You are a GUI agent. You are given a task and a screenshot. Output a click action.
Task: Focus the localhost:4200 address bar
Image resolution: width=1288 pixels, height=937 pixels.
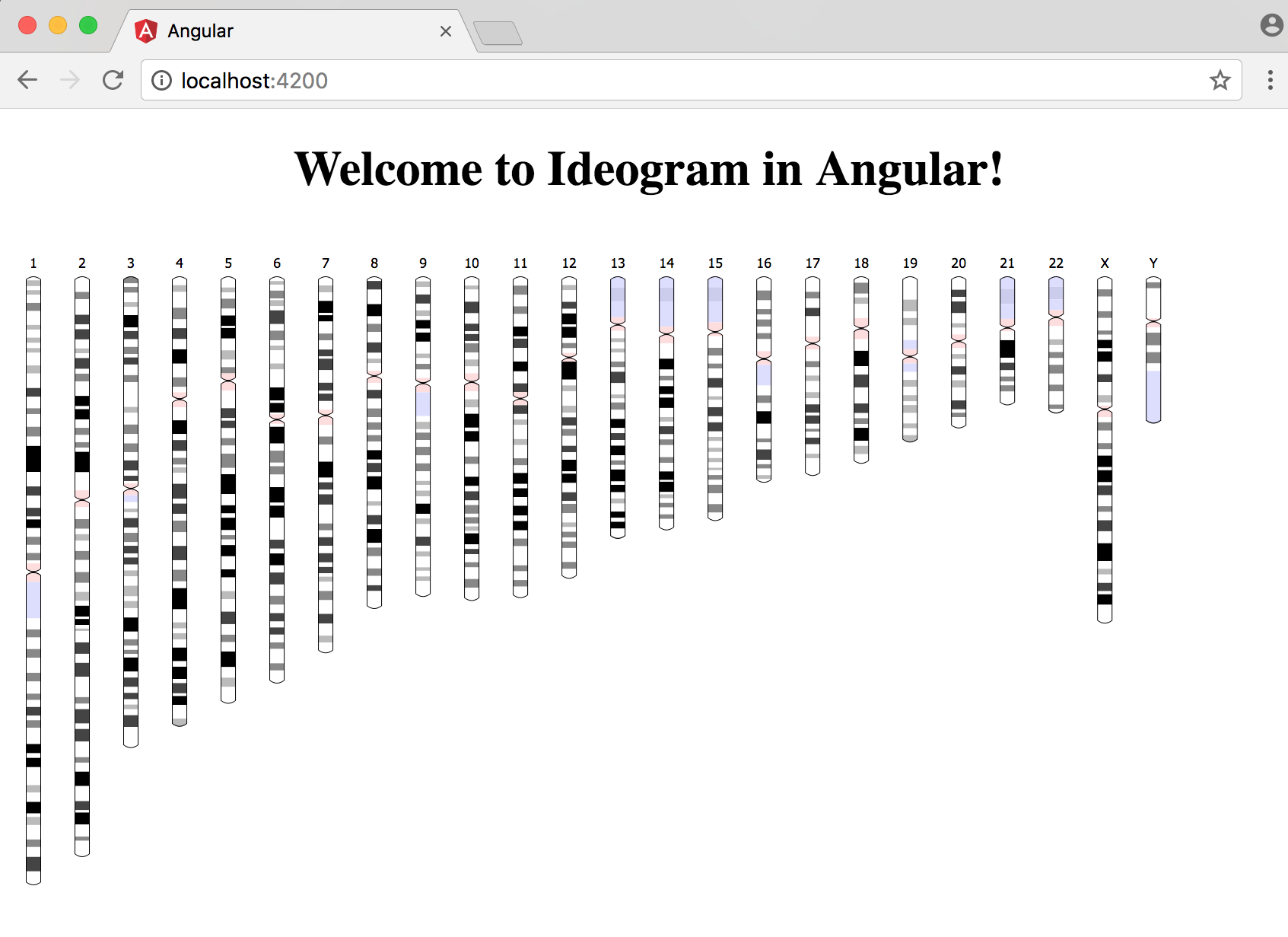point(691,80)
